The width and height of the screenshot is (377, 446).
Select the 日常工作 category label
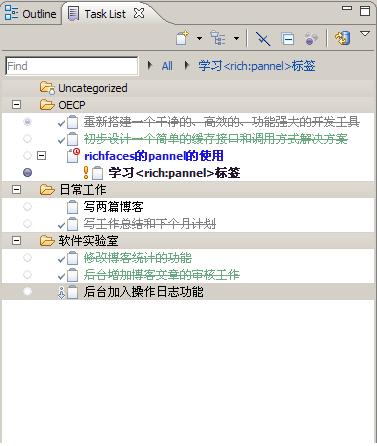[83, 190]
